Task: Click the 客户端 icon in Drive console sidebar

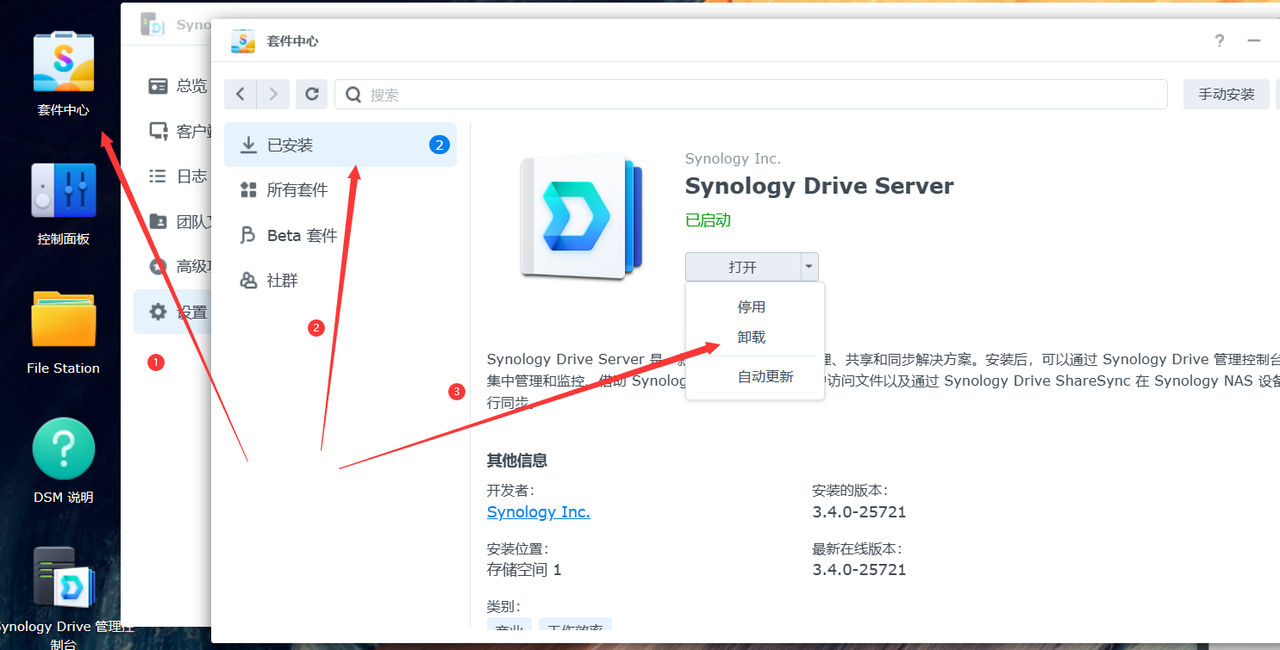Action: (x=158, y=131)
